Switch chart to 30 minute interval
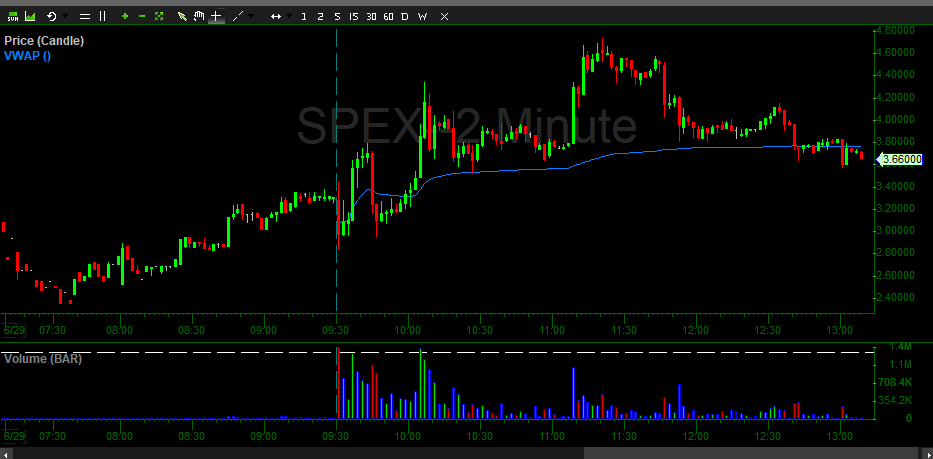The height and width of the screenshot is (459, 933). [x=371, y=17]
